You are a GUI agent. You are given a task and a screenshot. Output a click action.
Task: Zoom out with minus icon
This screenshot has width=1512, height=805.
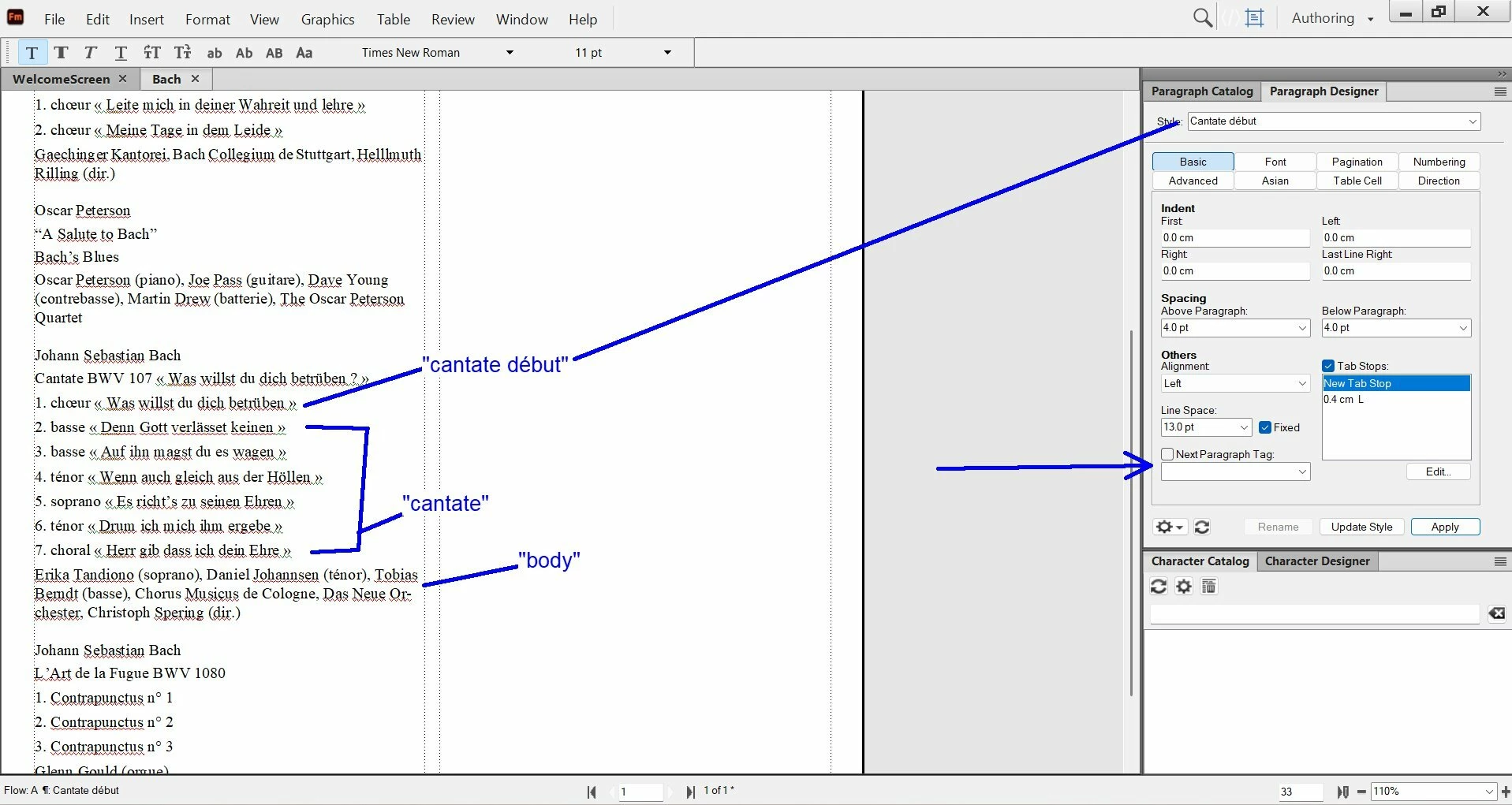[x=1361, y=792]
